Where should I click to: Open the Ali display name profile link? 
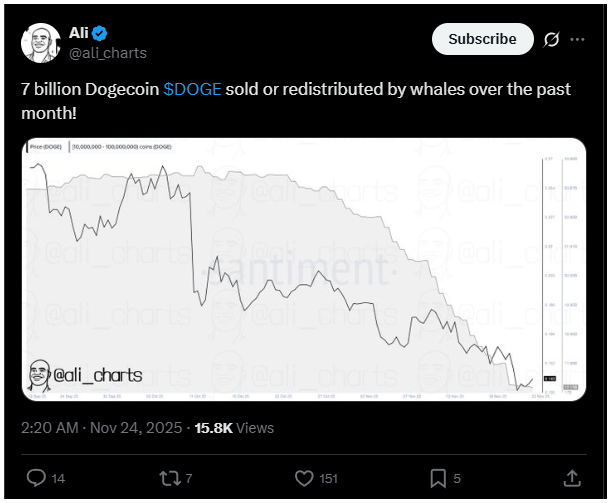tap(78, 32)
